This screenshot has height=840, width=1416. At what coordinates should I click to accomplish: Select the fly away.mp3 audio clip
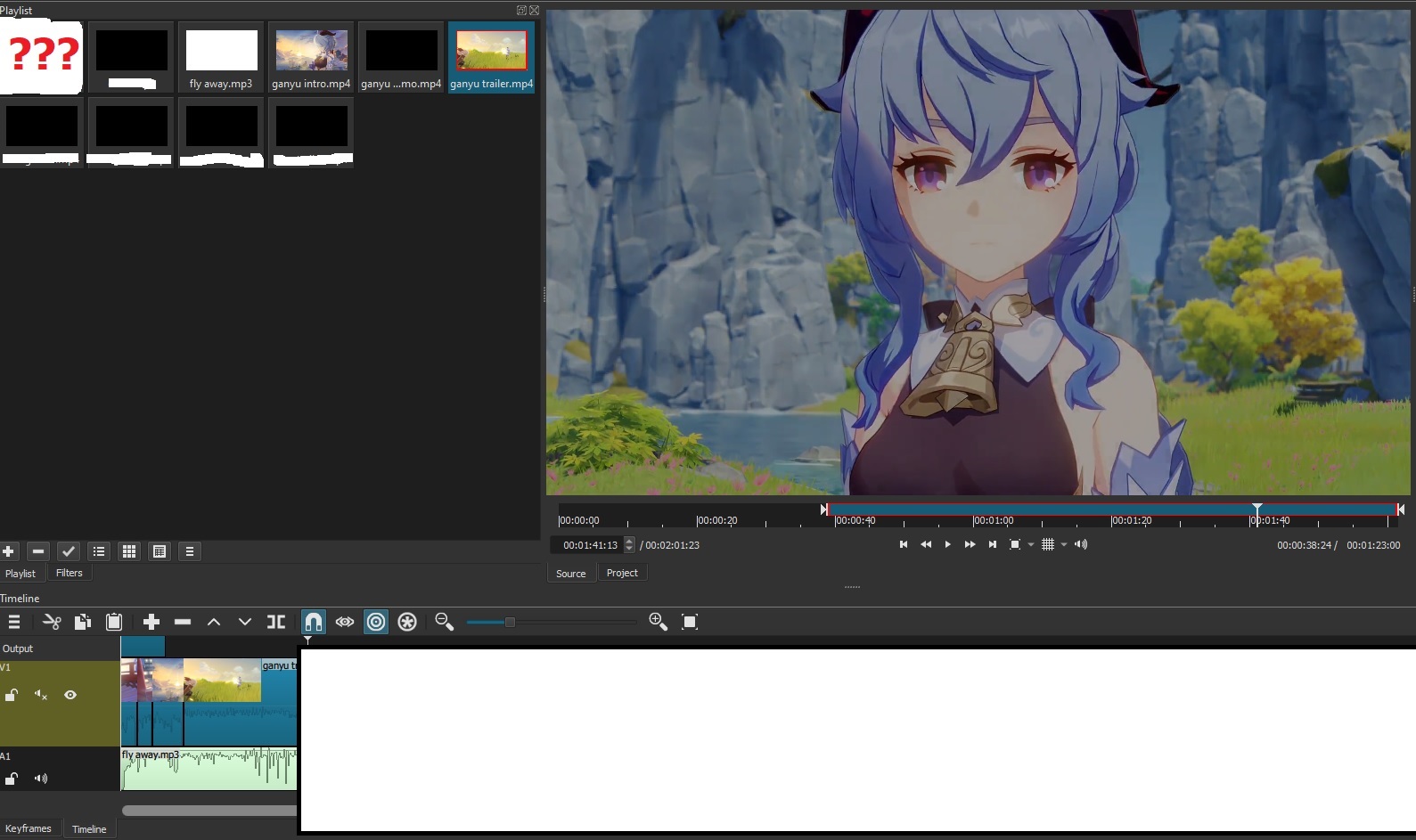(209, 769)
